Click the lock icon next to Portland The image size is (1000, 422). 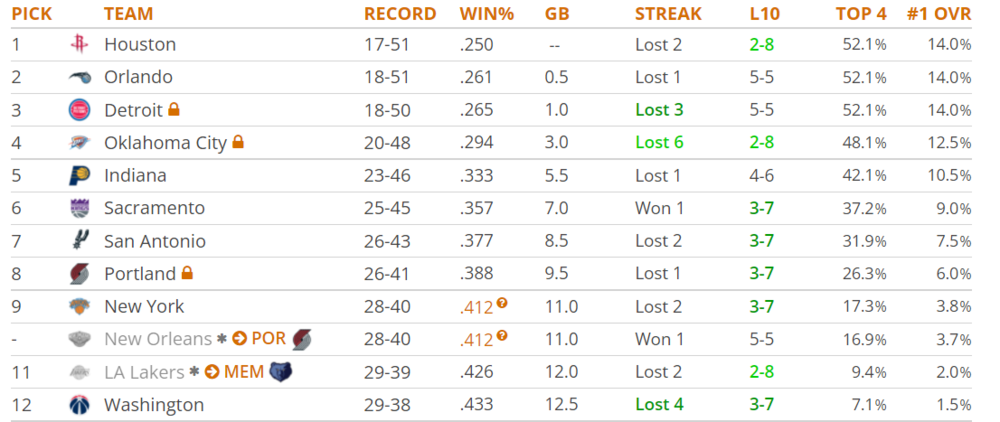coord(187,273)
